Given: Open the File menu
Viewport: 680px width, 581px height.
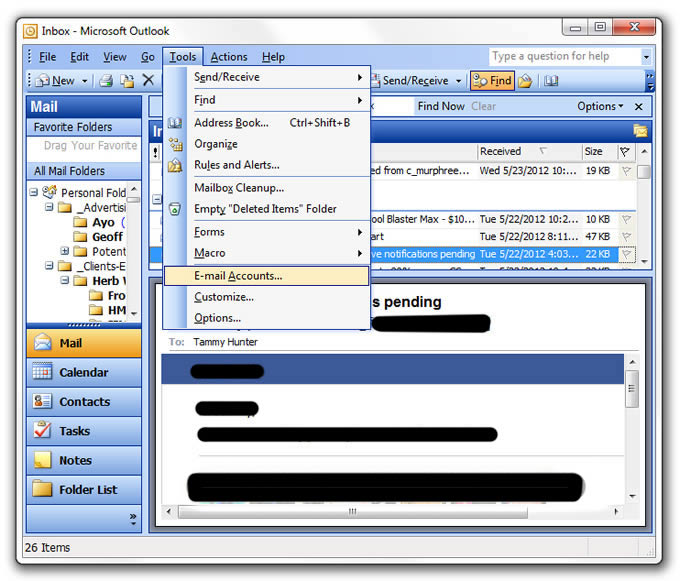Looking at the screenshot, I should point(47,57).
